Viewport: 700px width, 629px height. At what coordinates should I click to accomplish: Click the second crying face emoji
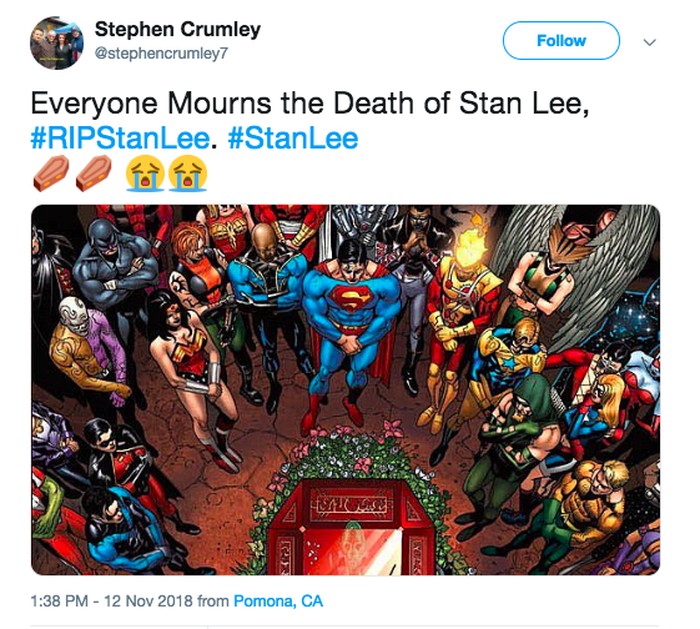click(186, 175)
